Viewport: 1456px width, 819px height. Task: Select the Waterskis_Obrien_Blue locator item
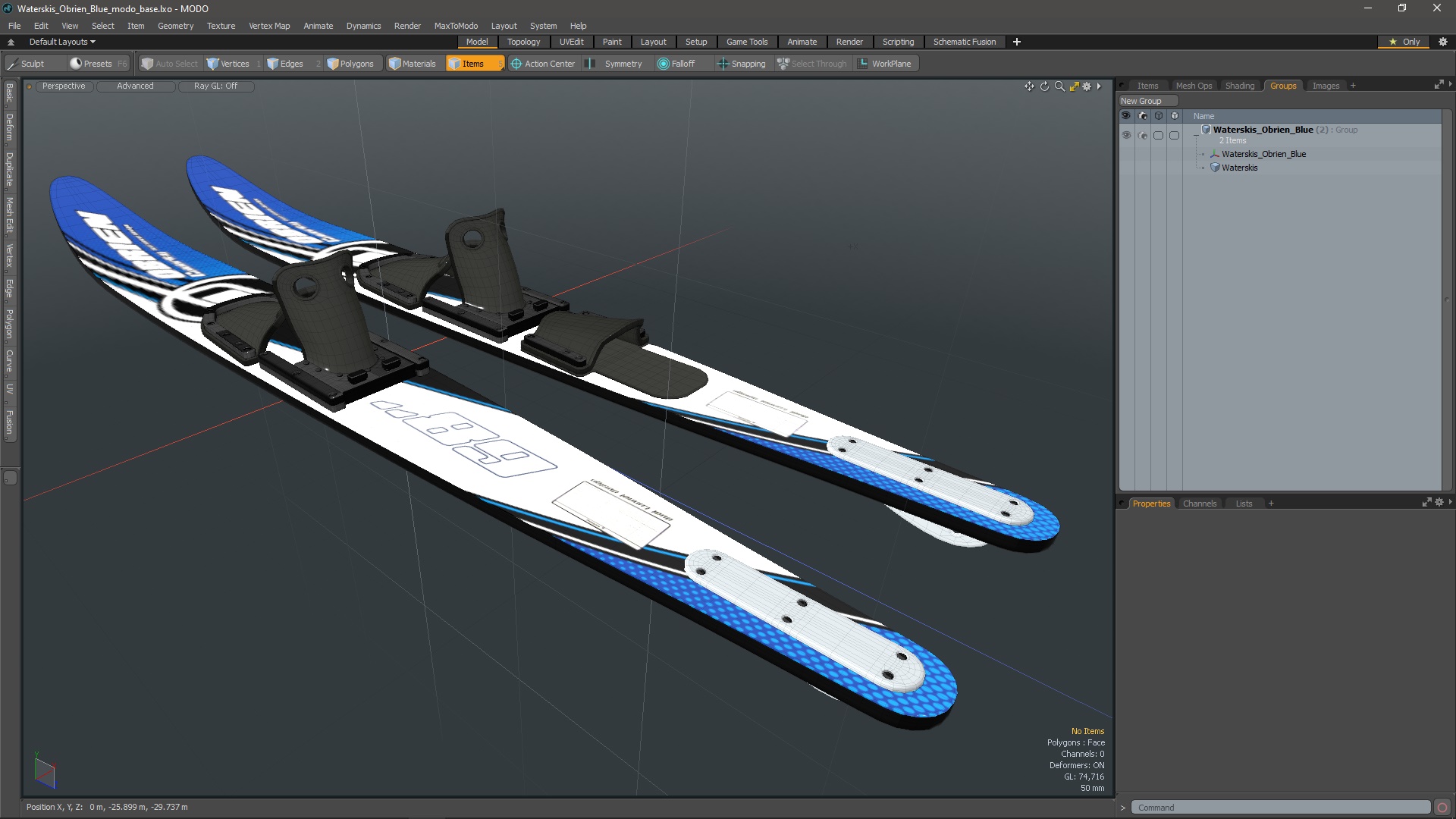coord(1263,154)
